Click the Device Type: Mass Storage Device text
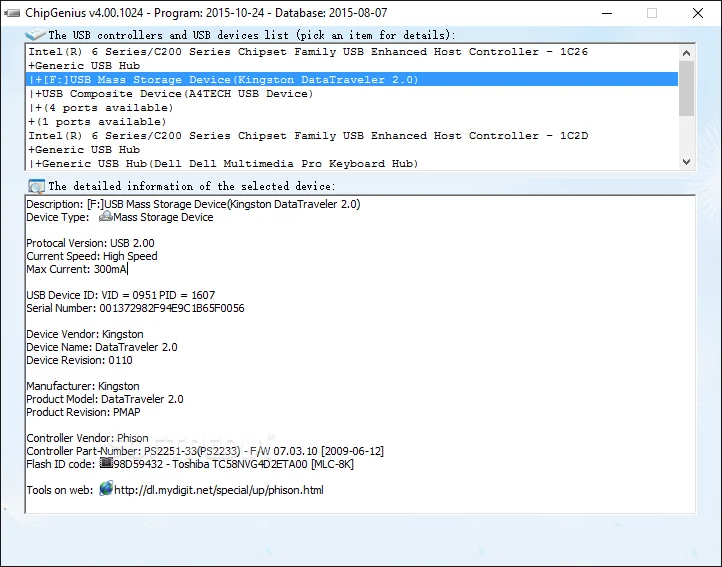Viewport: 722px width, 567px height. 120,217
